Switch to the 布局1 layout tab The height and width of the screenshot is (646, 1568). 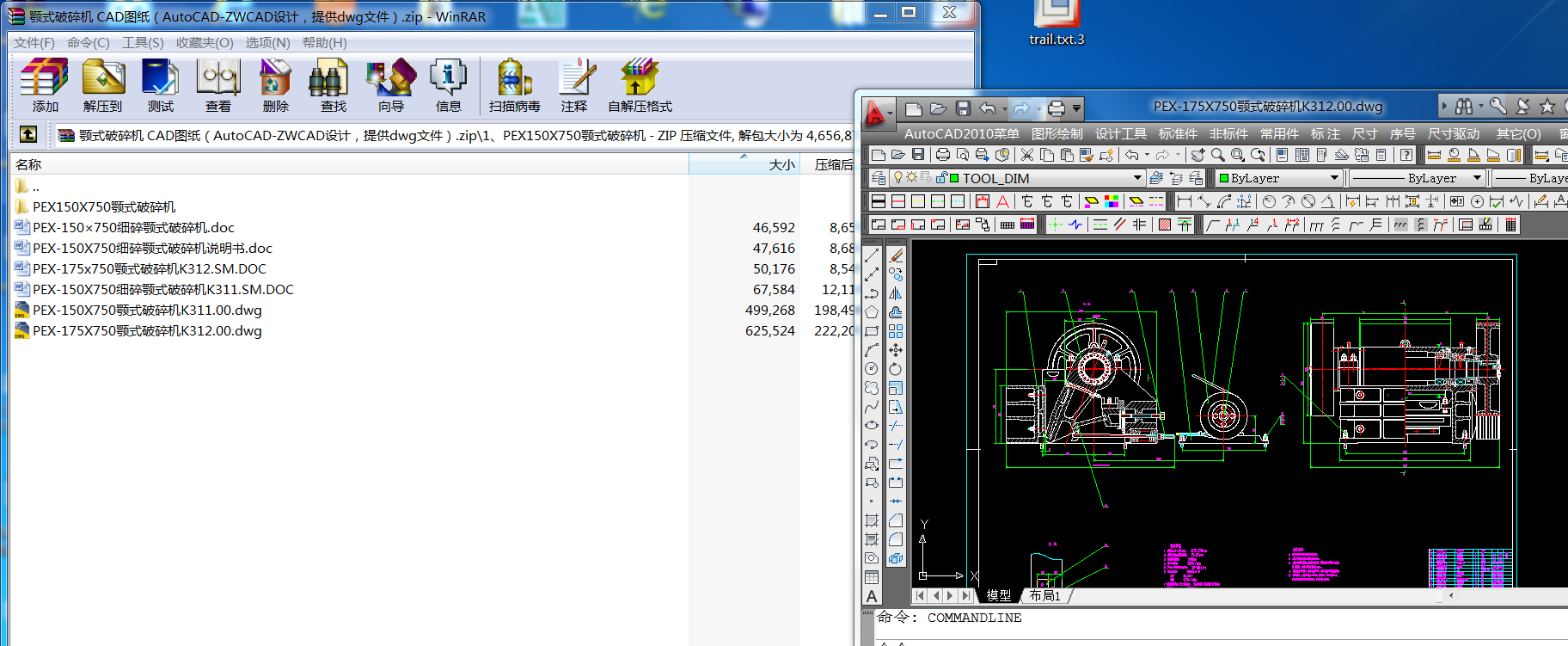pos(1044,595)
